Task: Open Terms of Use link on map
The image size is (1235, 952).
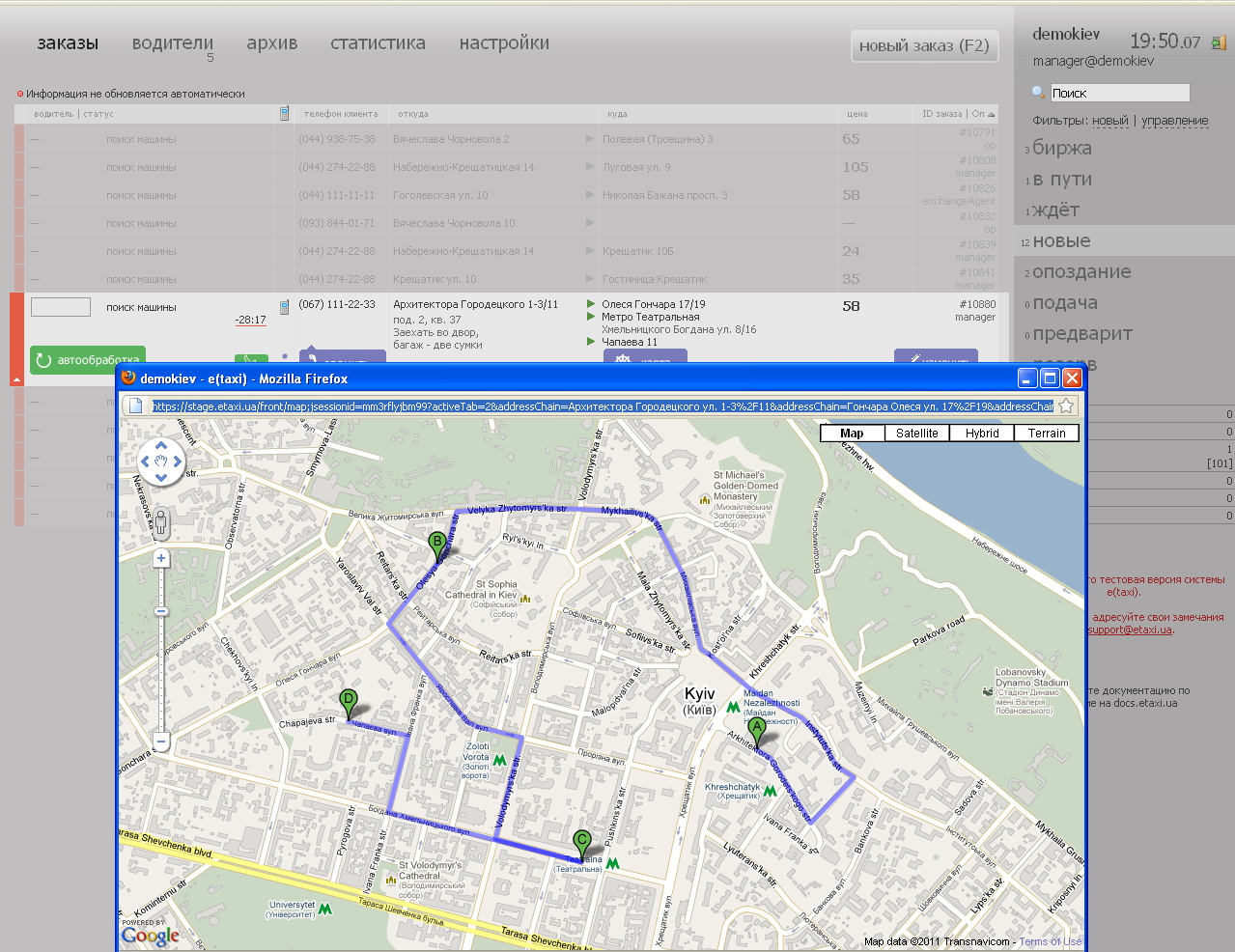Action: coord(1051,941)
